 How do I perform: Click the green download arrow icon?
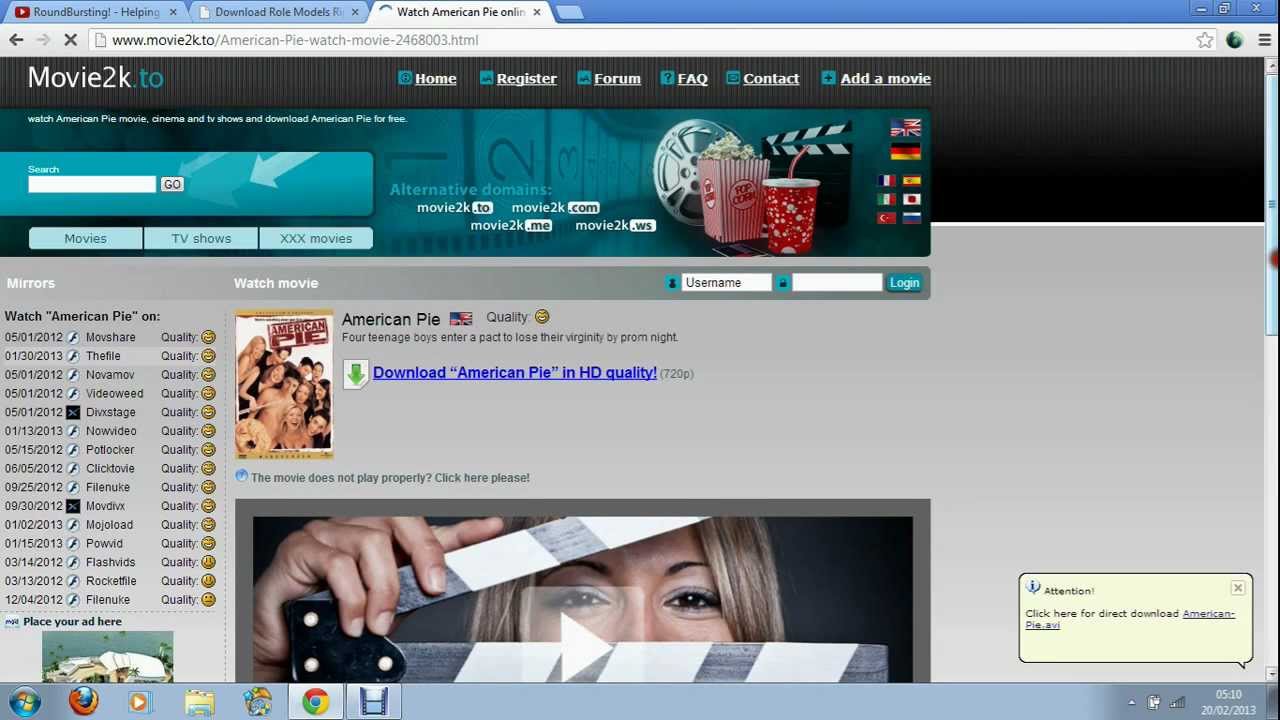tap(355, 374)
